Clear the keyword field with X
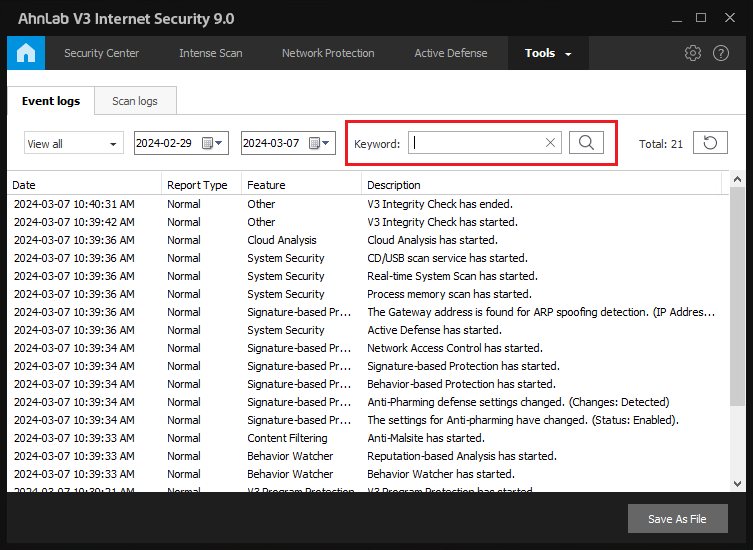 tap(550, 143)
